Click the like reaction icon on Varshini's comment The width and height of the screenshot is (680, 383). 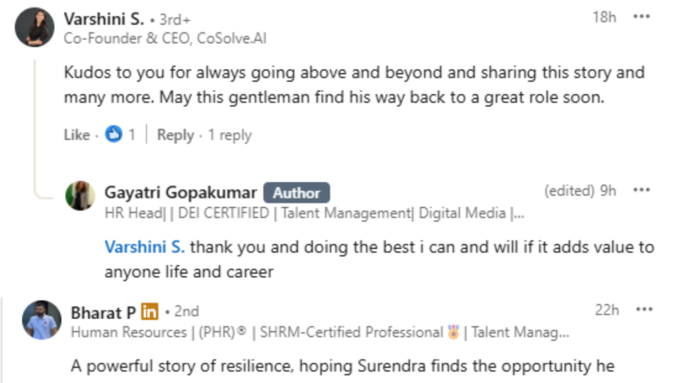pos(114,134)
